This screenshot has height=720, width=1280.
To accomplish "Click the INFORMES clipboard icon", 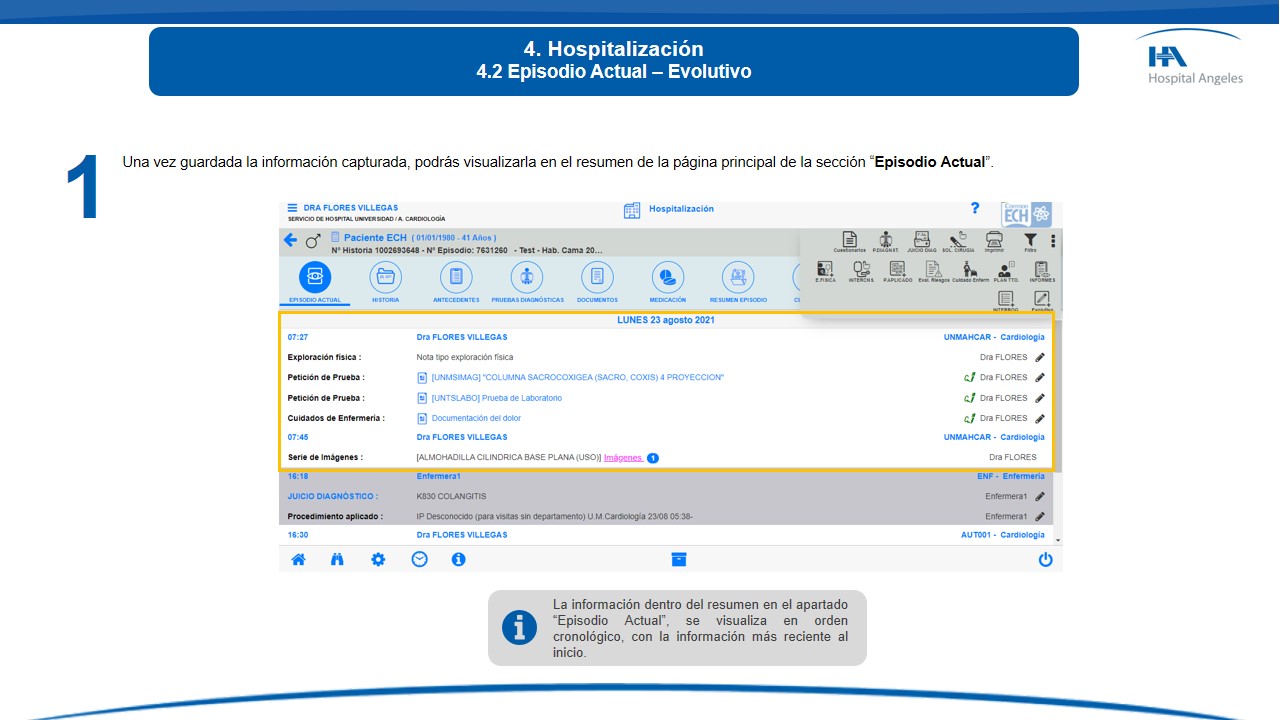I will point(1042,269).
